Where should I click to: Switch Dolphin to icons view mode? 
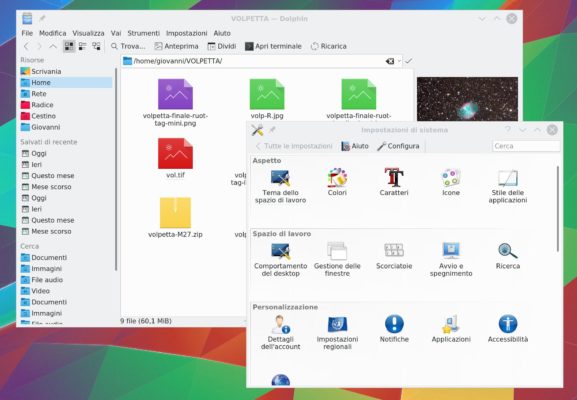pyautogui.click(x=69, y=46)
